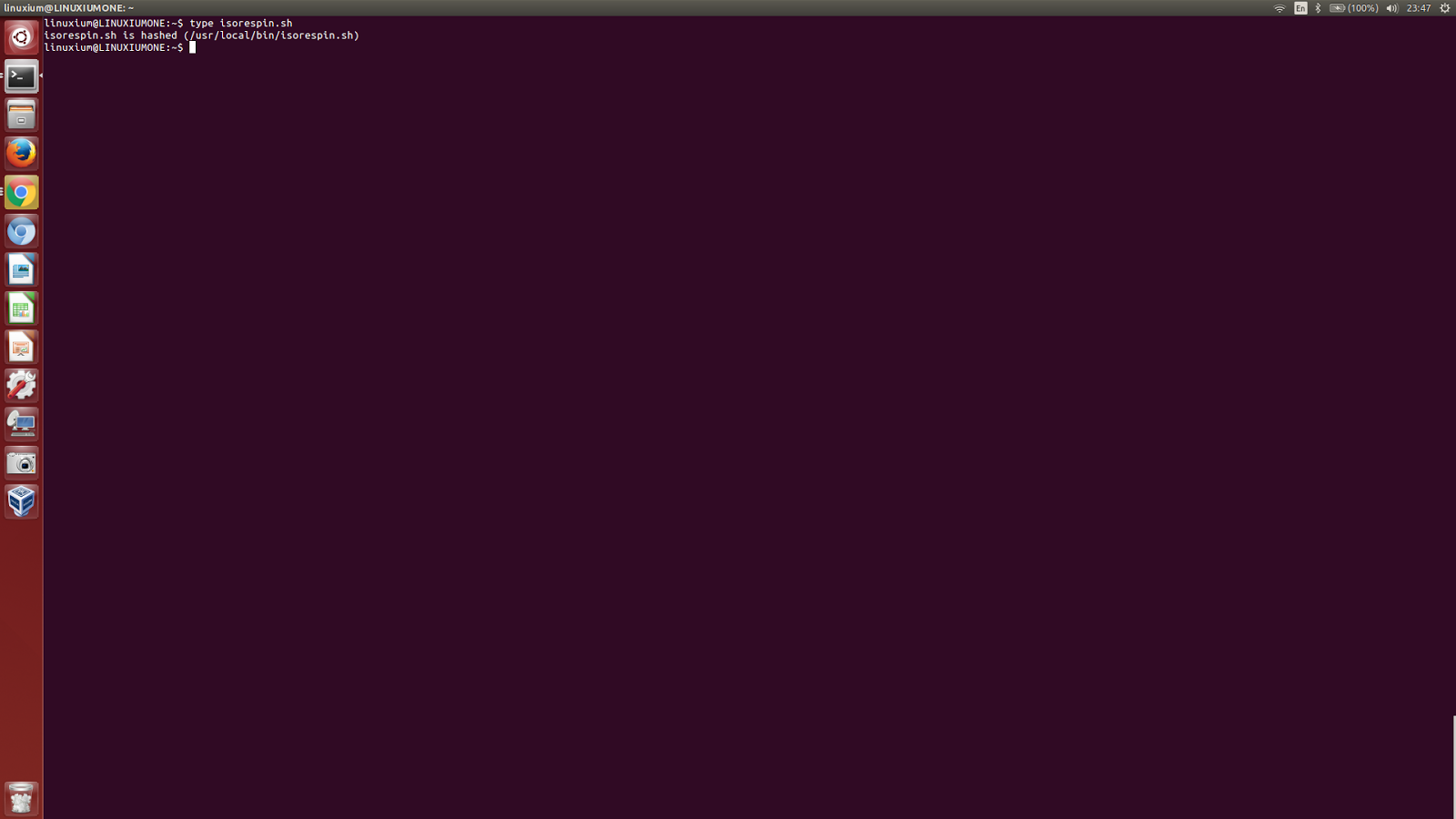Launch Firefox web browser

coord(21,153)
